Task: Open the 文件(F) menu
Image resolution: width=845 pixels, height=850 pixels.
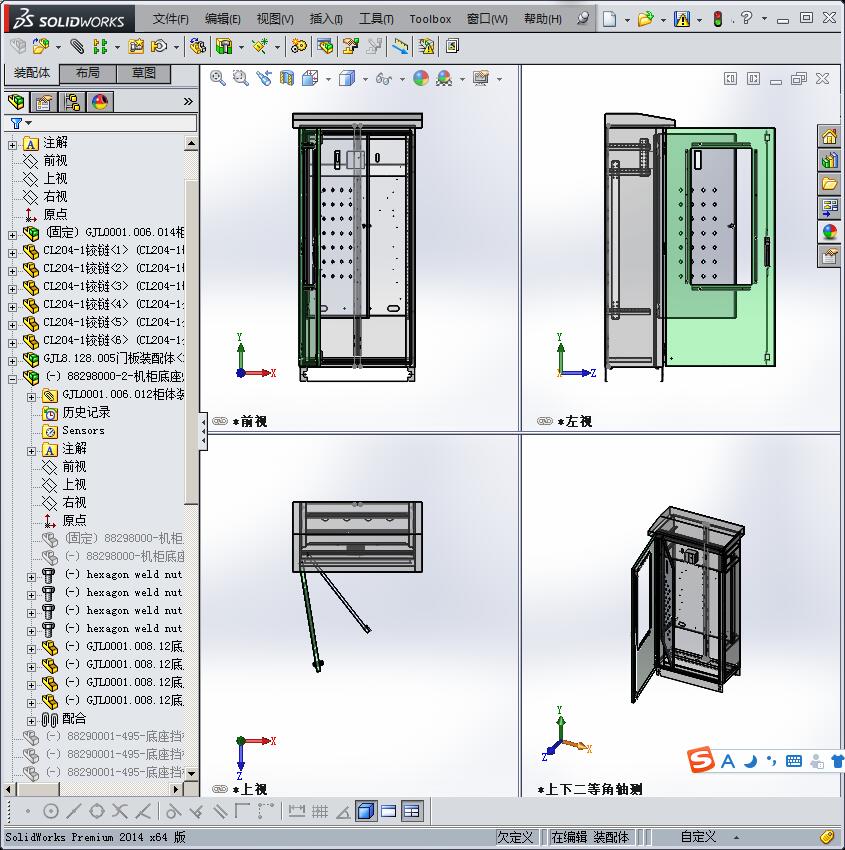Action: click(171, 19)
